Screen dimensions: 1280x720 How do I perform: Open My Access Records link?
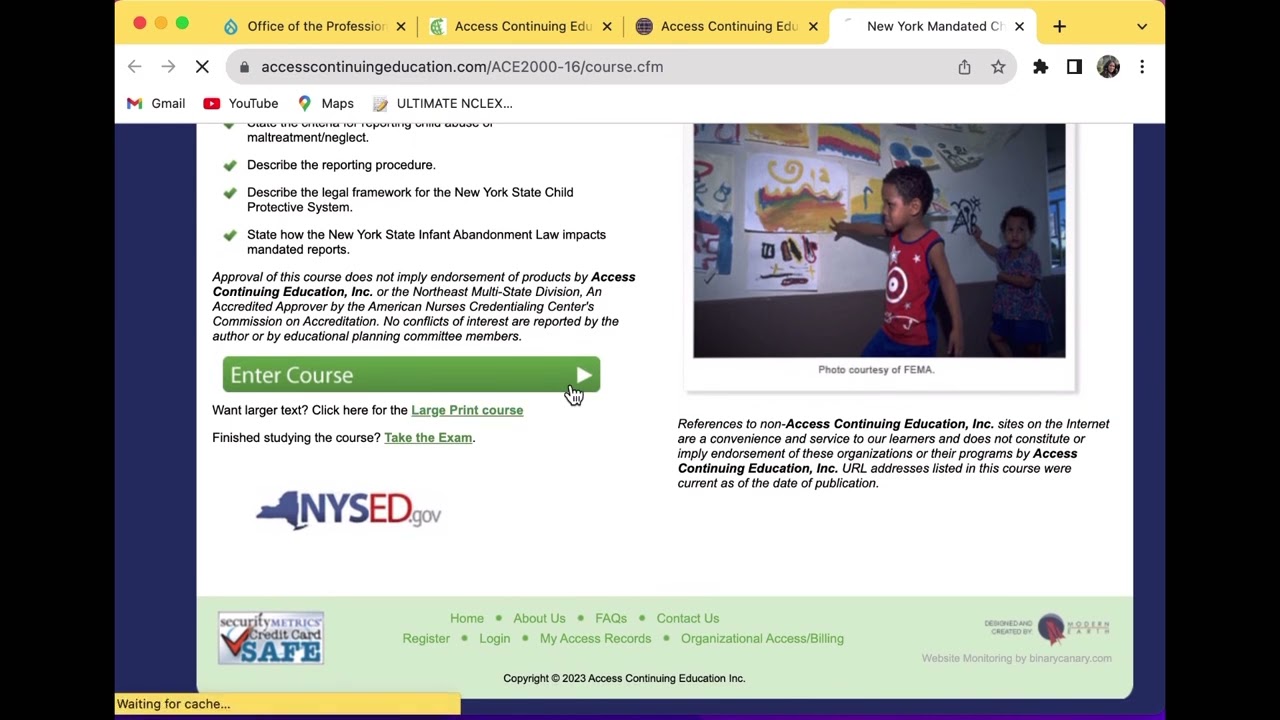click(595, 638)
